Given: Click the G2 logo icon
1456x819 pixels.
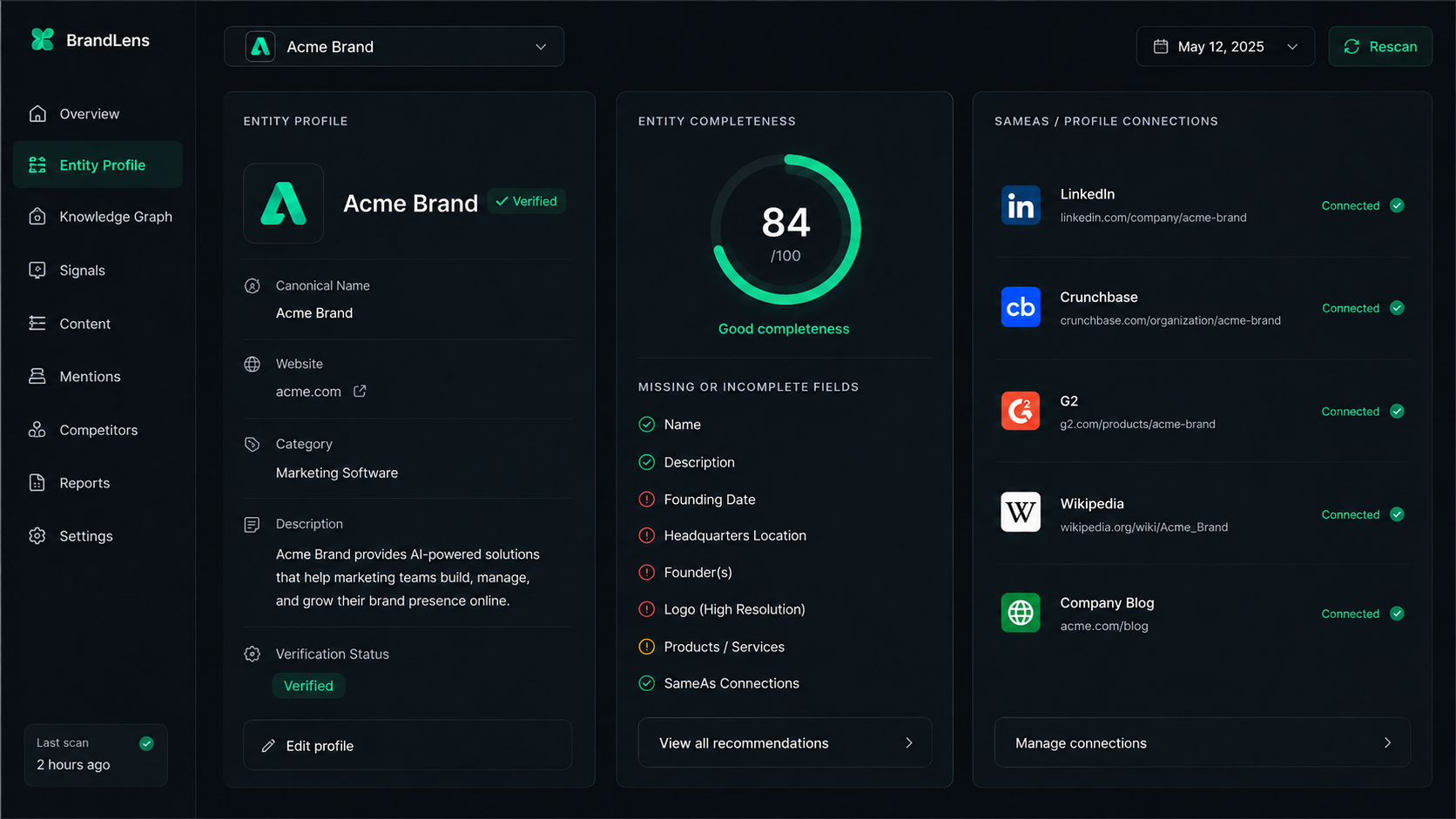Looking at the screenshot, I should click(1021, 411).
